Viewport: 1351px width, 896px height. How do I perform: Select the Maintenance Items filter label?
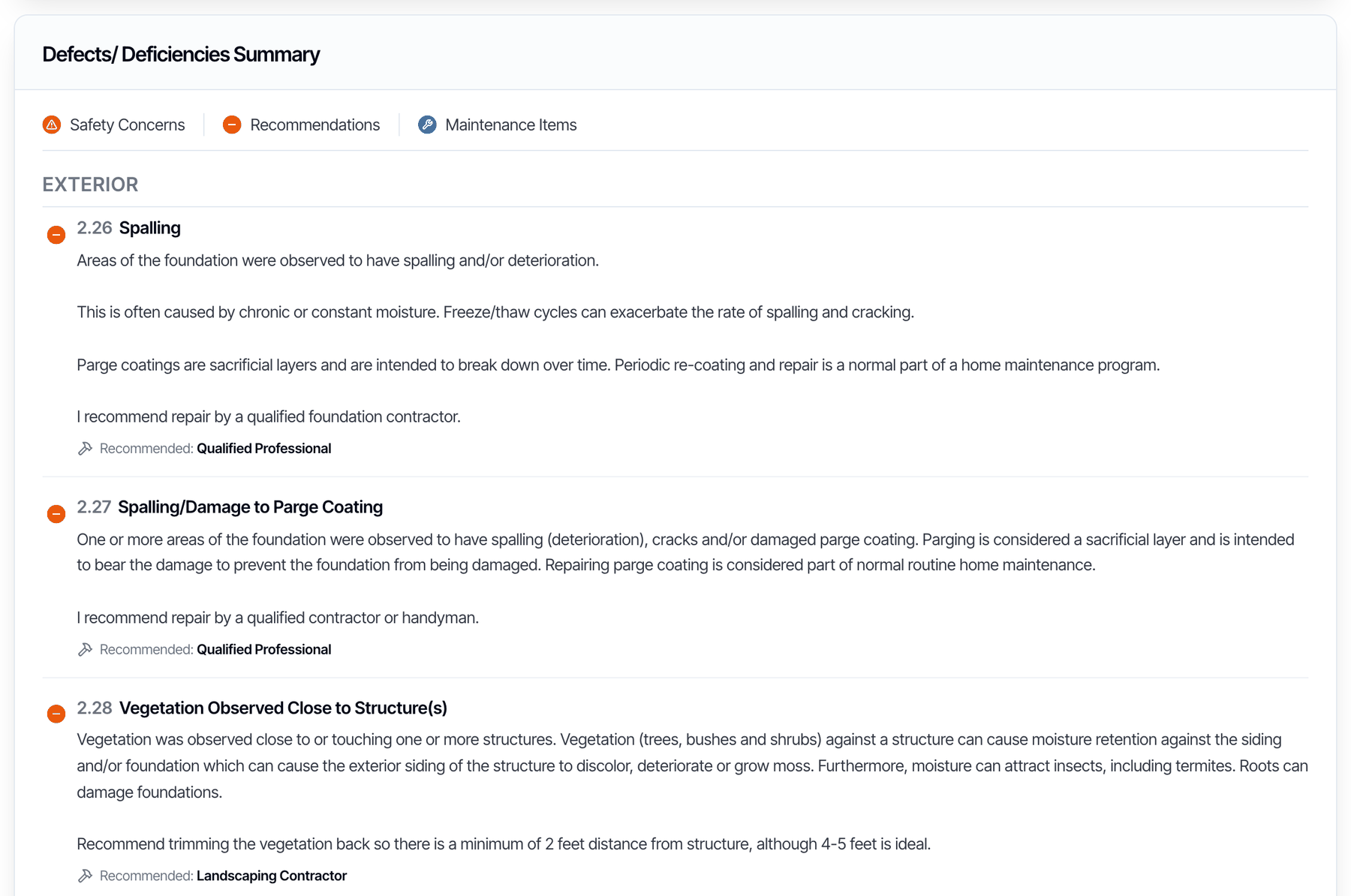point(511,125)
